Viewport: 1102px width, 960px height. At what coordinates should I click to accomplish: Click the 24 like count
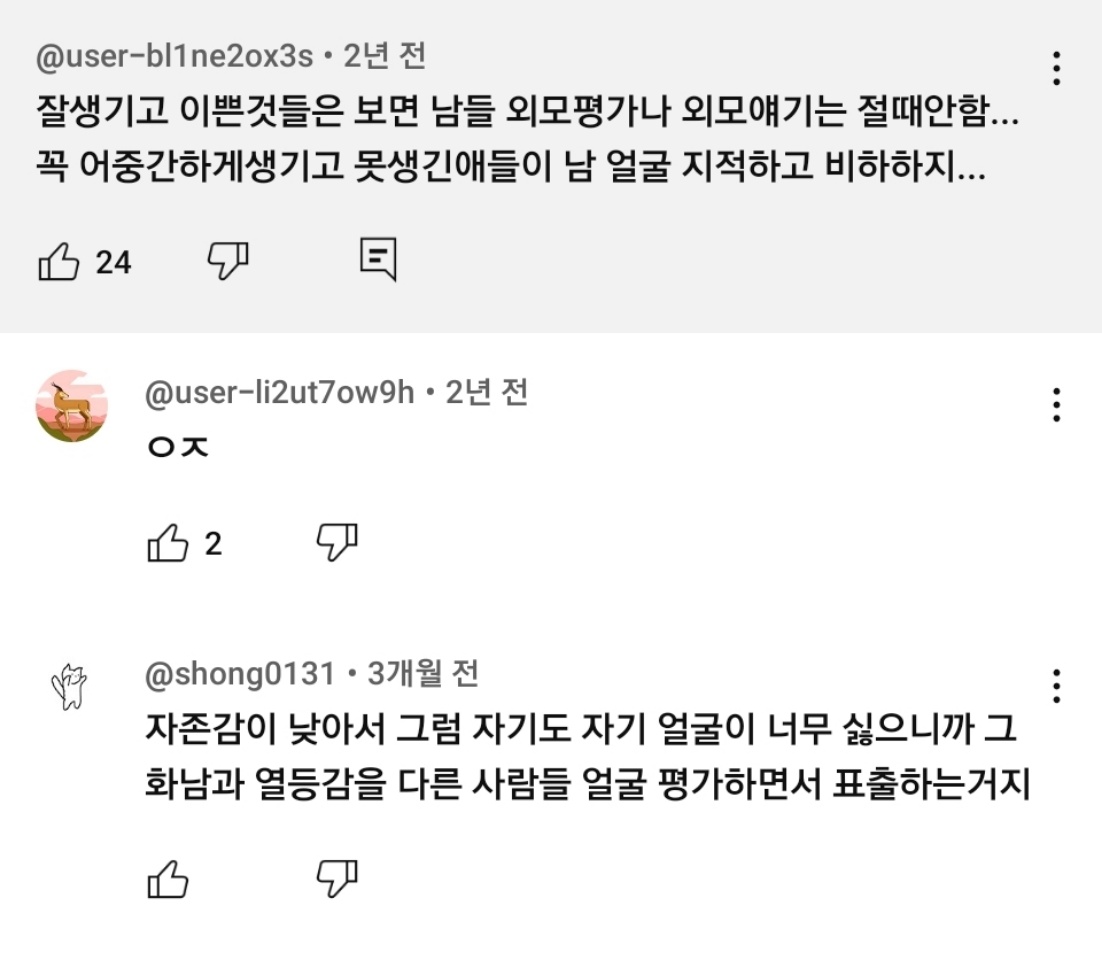pyautogui.click(x=113, y=263)
